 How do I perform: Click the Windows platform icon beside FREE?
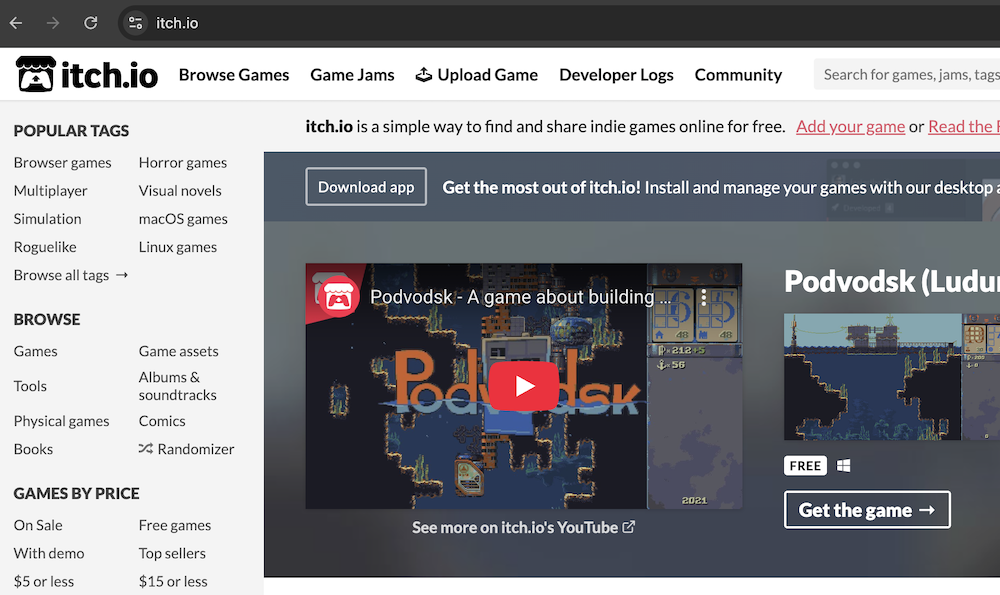click(x=843, y=466)
